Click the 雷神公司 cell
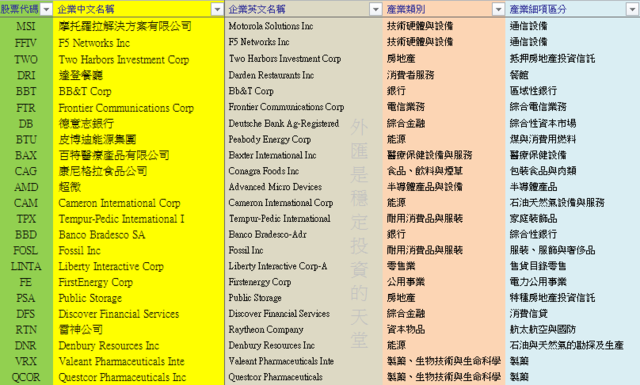 point(139,330)
